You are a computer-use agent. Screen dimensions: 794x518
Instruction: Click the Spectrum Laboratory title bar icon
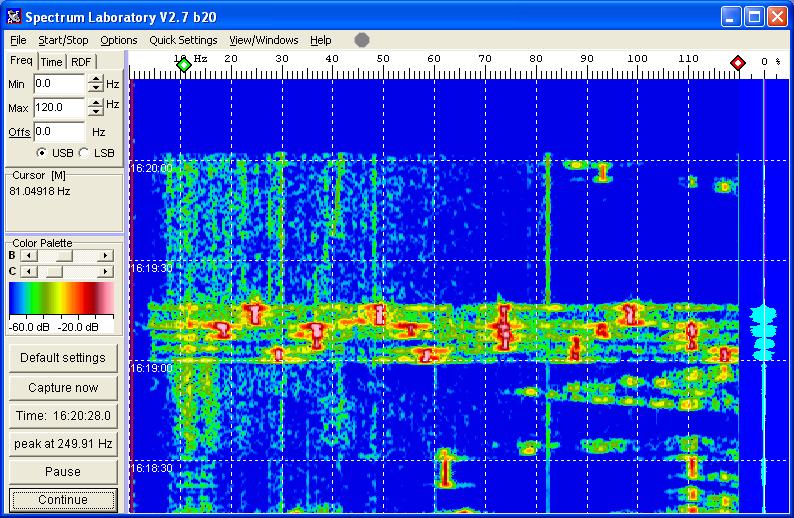(x=14, y=17)
